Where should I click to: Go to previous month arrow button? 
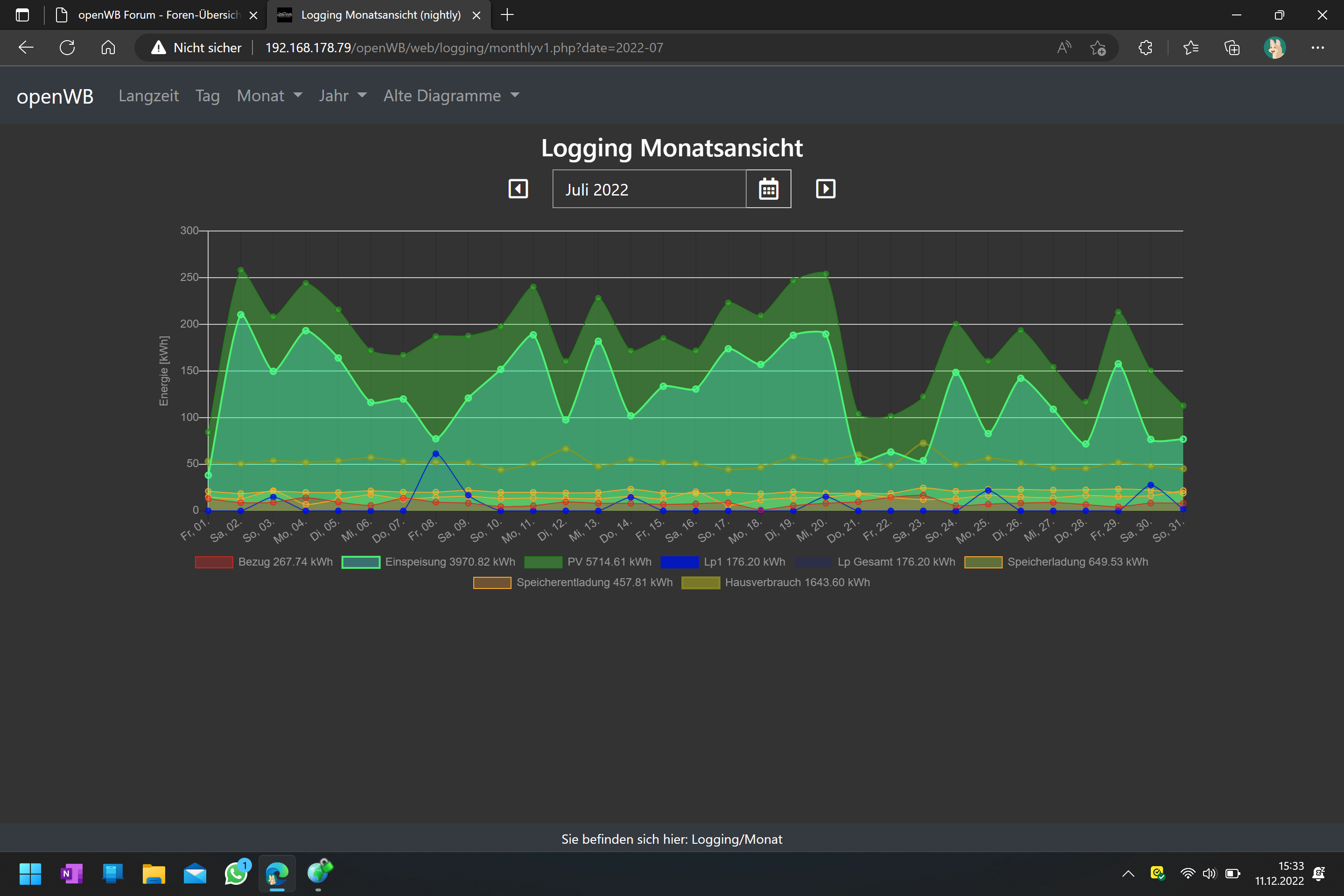pyautogui.click(x=518, y=189)
